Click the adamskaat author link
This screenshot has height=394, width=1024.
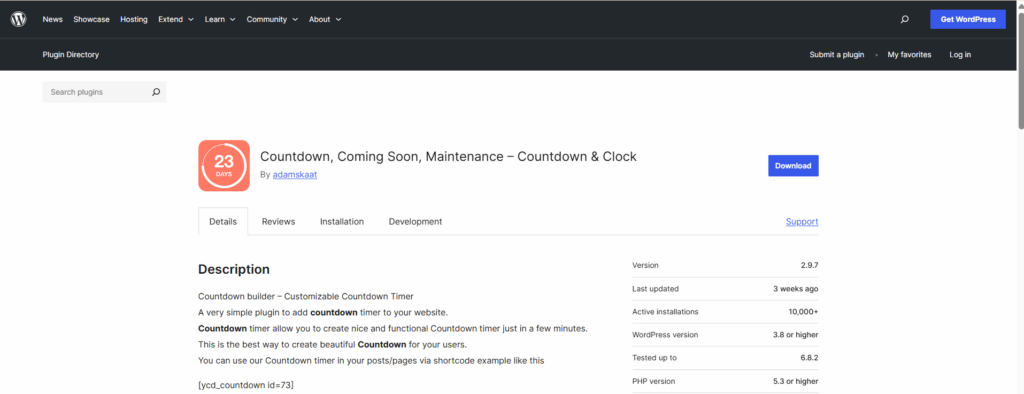click(295, 175)
